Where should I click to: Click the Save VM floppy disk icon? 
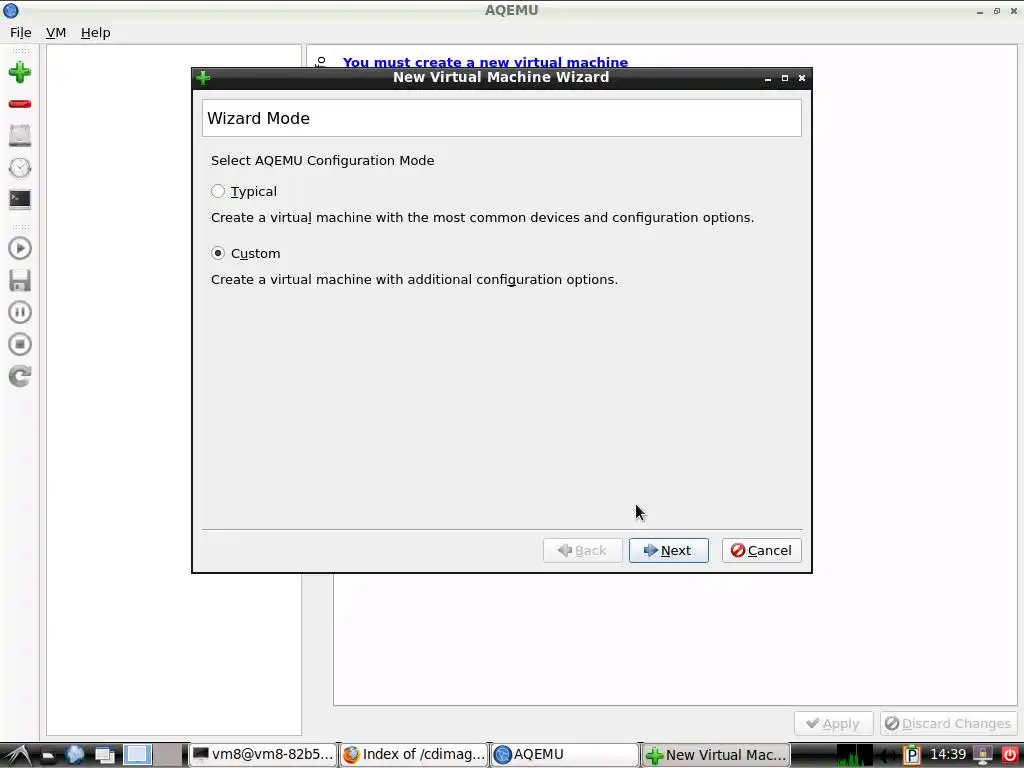coord(20,280)
